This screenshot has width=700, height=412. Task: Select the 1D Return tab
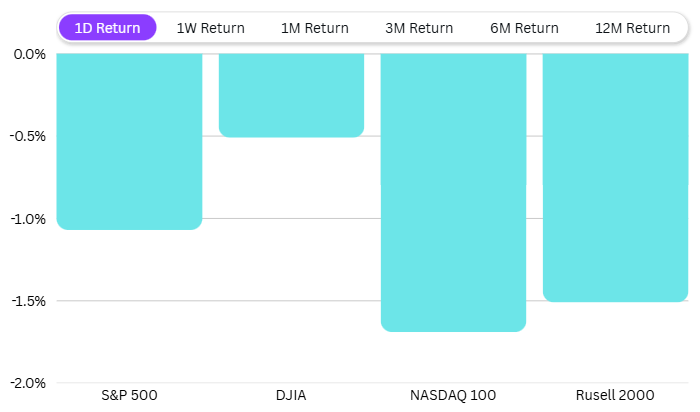pos(107,28)
